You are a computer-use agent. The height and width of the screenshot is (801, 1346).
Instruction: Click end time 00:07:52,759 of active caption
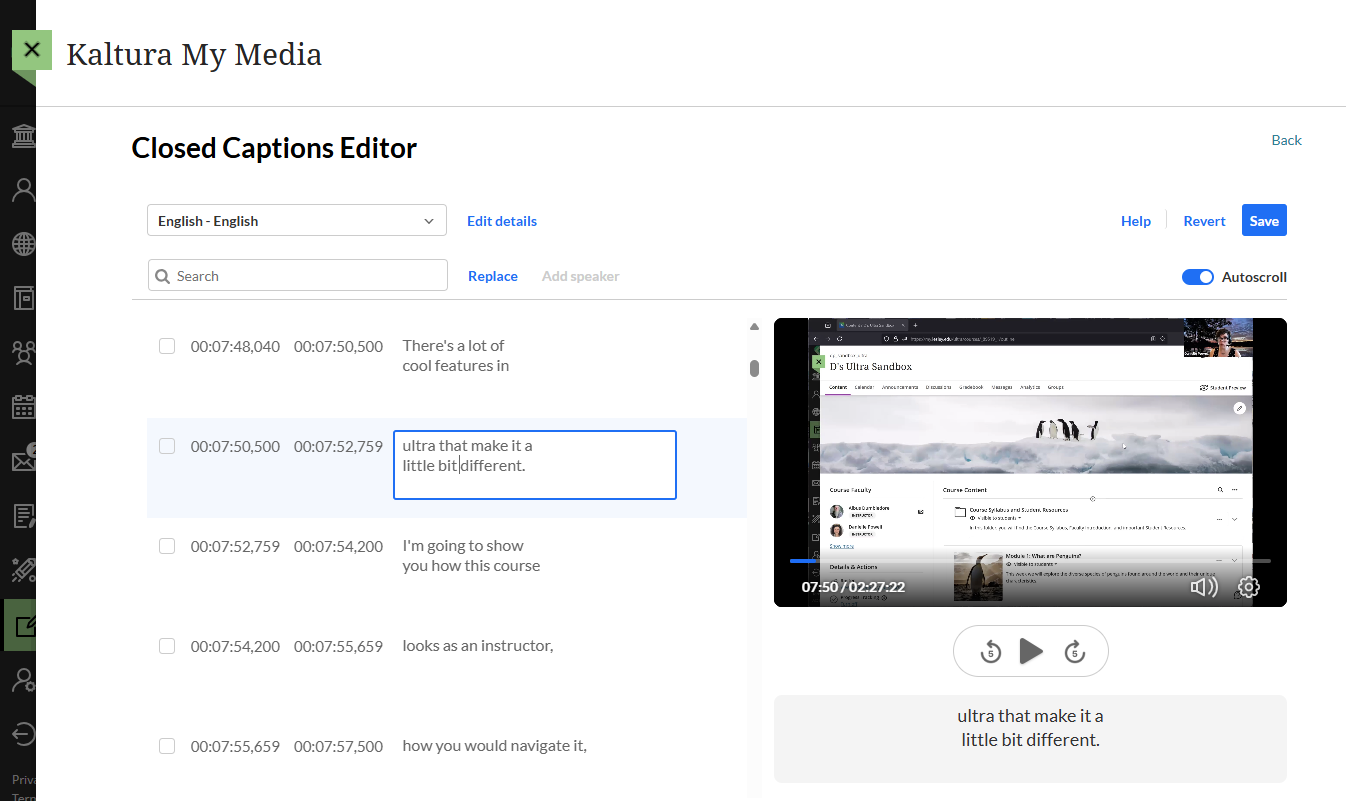pyautogui.click(x=338, y=446)
